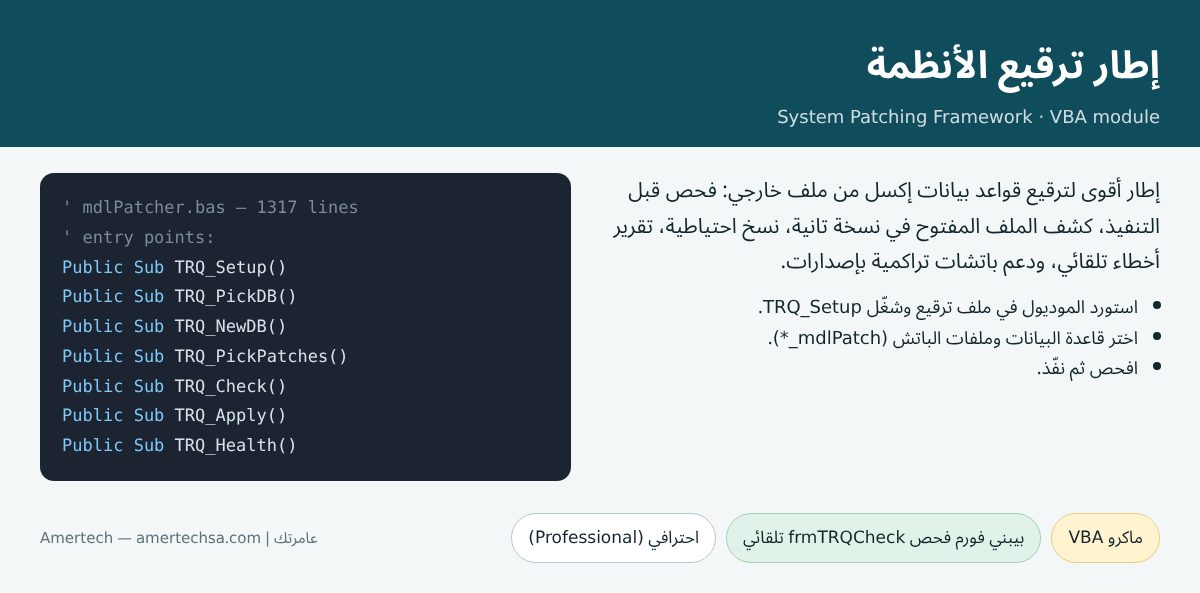Viewport: 1200px width, 593px height.
Task: Click code line Public Sub TRQ_PickDB()
Action: (179, 297)
